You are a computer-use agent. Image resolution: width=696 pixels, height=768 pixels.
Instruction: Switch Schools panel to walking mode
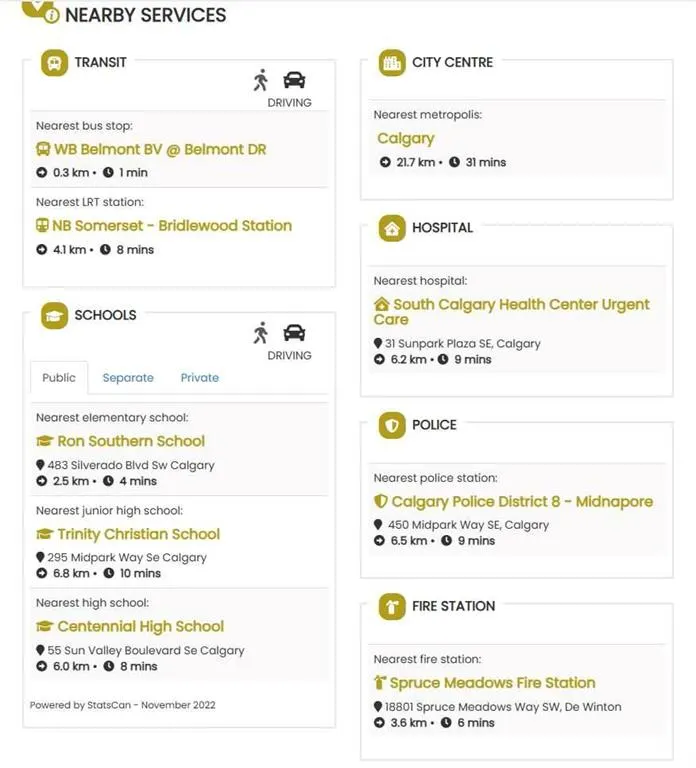coord(261,333)
